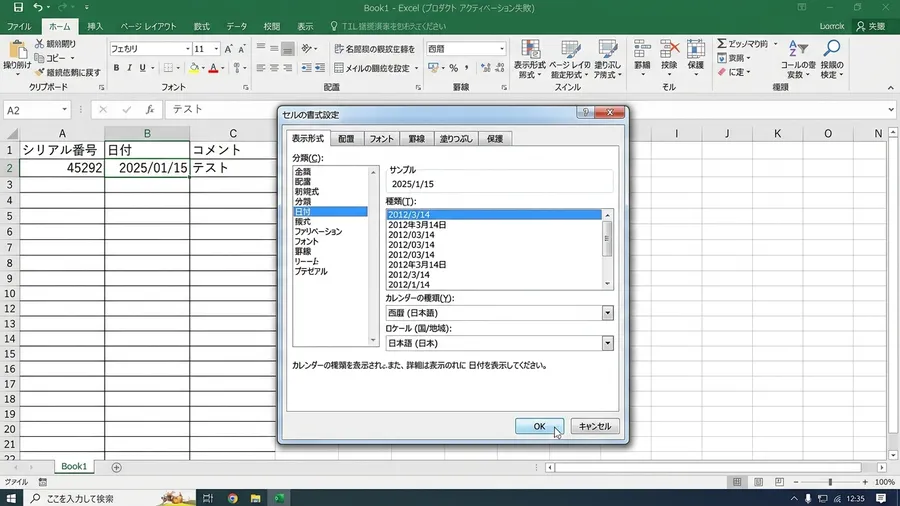Toggle Align Right in alignment group

click(x=288, y=68)
